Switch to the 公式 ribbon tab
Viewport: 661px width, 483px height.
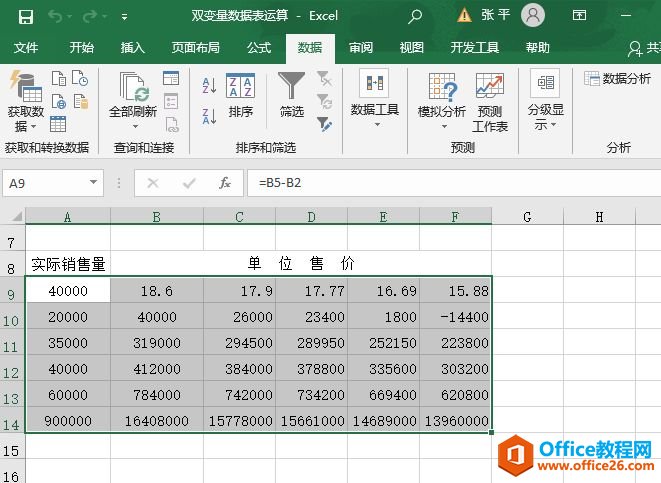point(259,48)
